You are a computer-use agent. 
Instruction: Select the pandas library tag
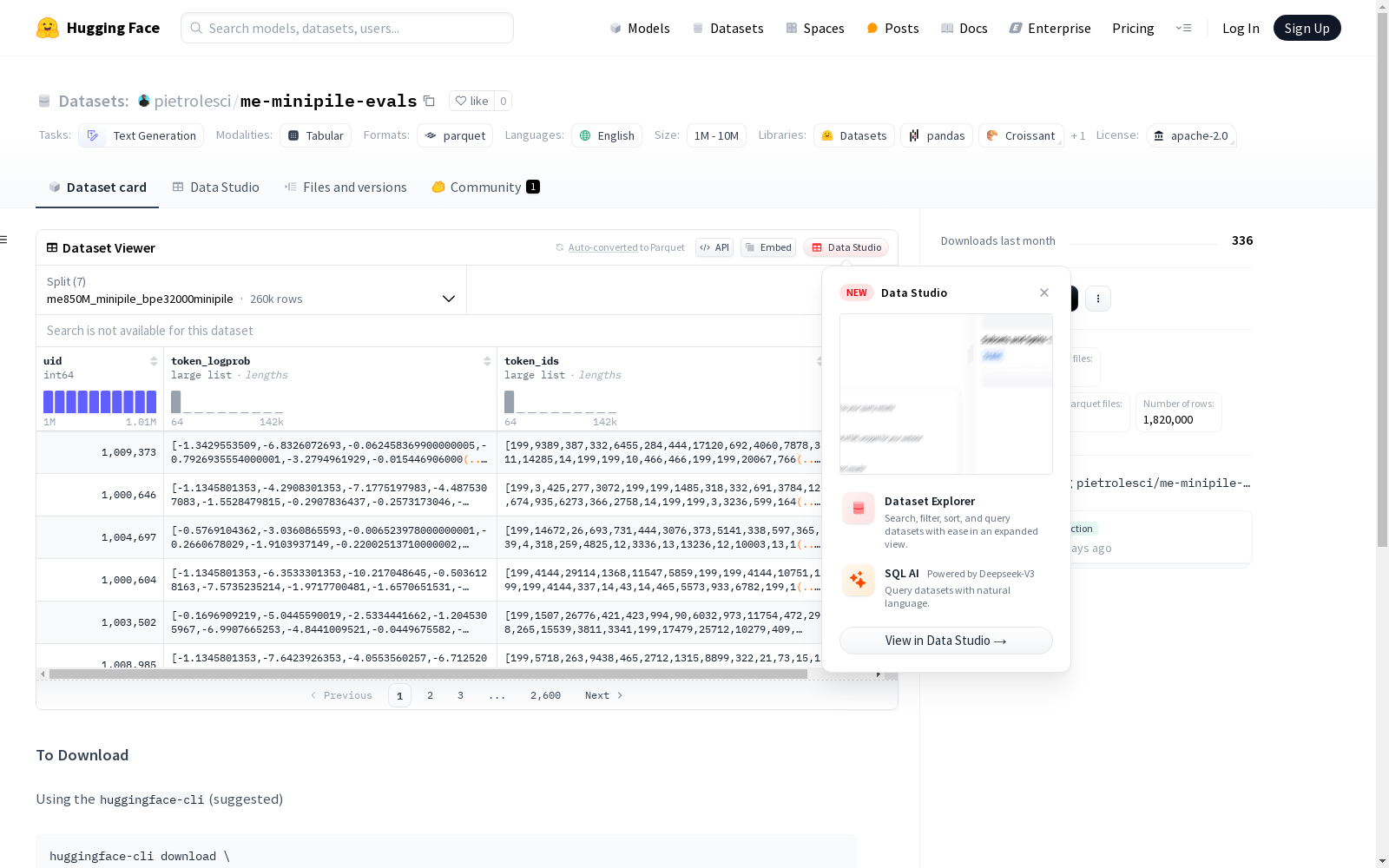point(937,135)
